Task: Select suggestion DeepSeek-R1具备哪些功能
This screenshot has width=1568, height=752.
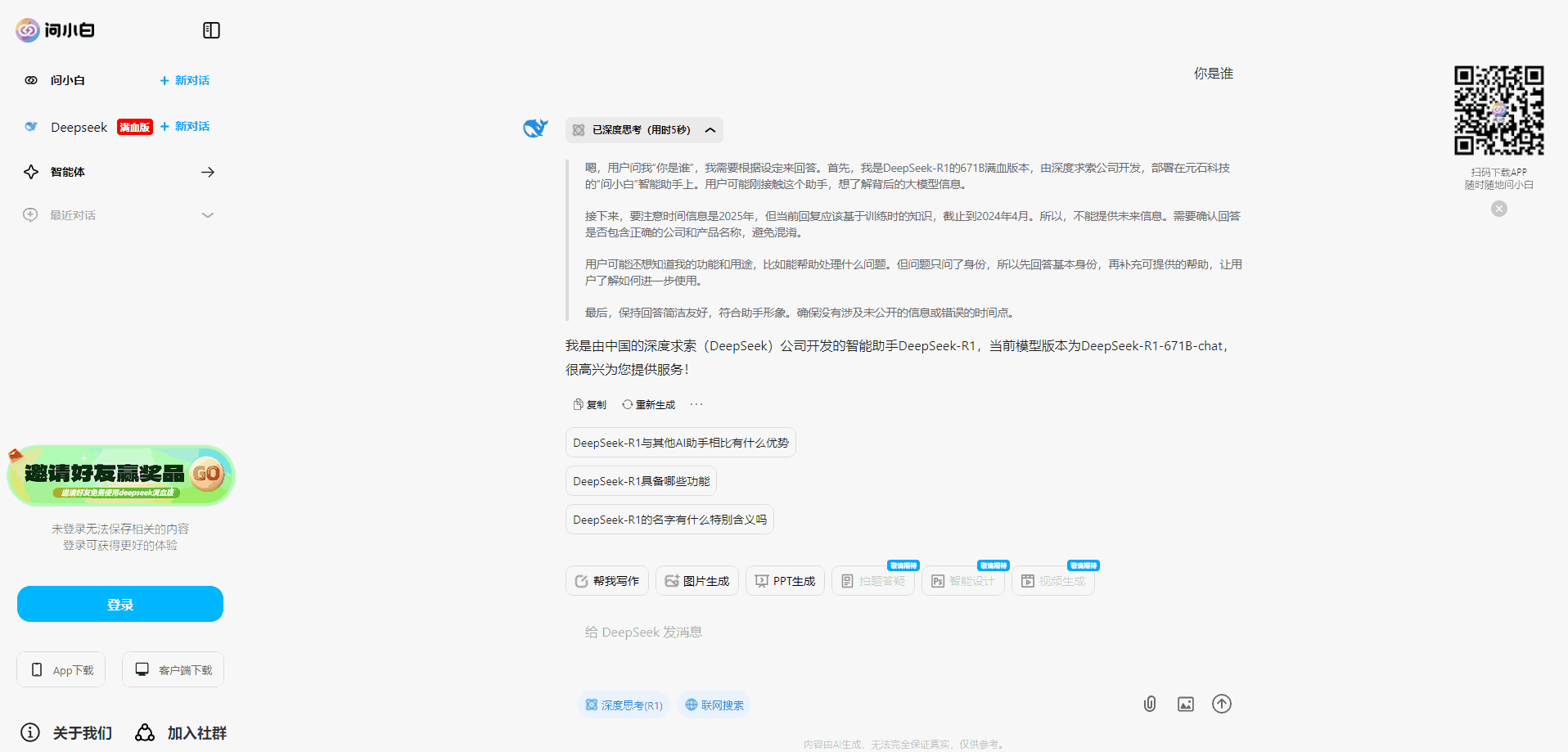Action: point(642,481)
